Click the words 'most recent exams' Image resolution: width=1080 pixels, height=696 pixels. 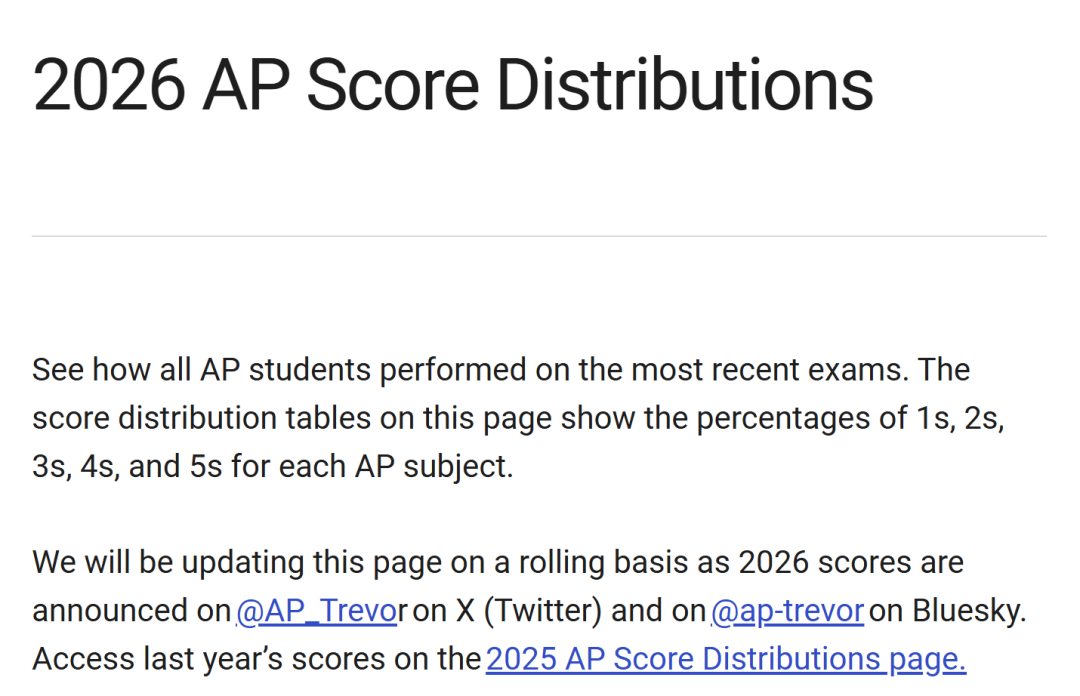766,370
